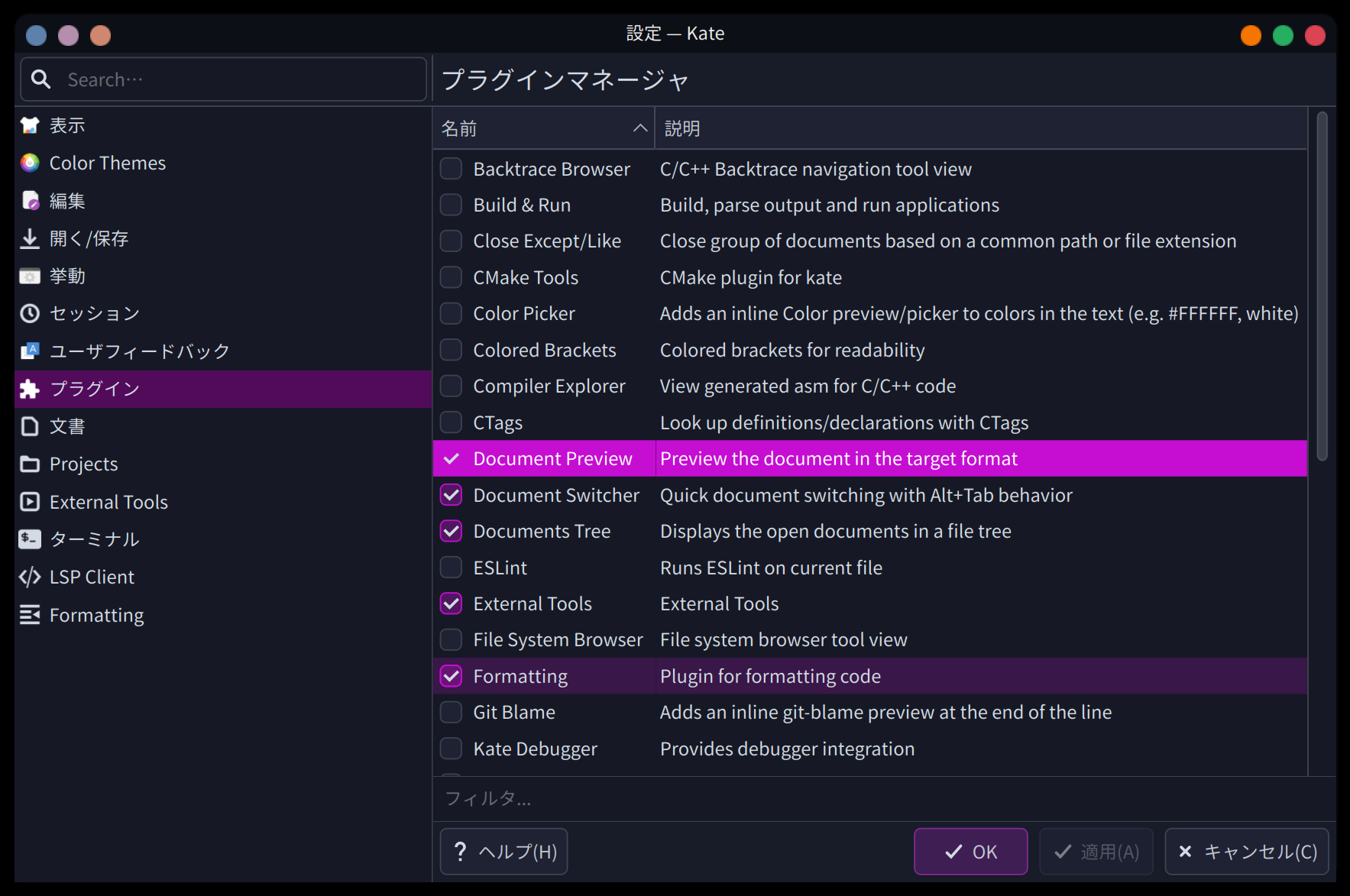Check the CMake Tools plugin box

coord(452,277)
